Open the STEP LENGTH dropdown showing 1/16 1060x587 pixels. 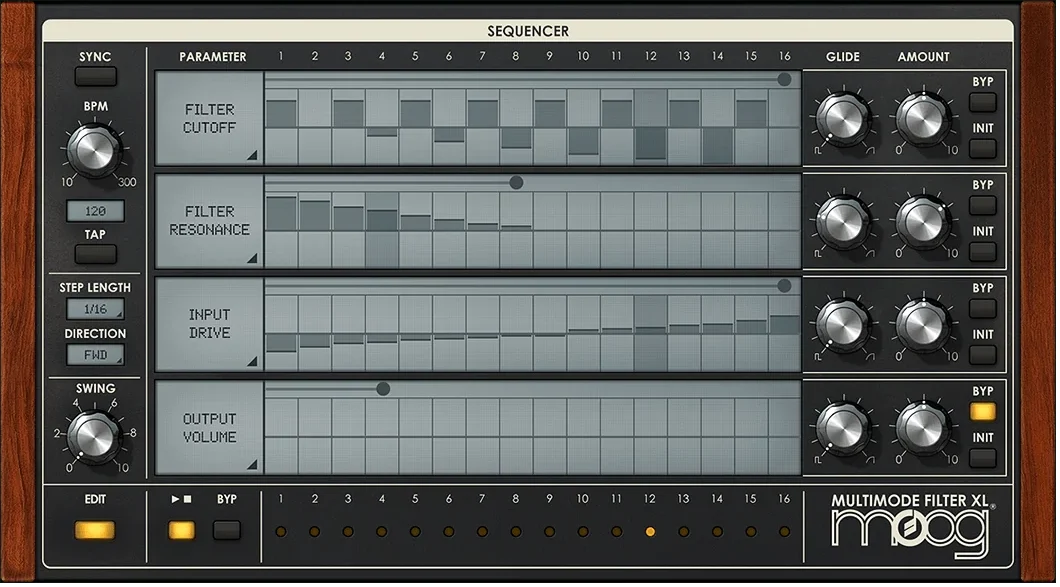[95, 309]
